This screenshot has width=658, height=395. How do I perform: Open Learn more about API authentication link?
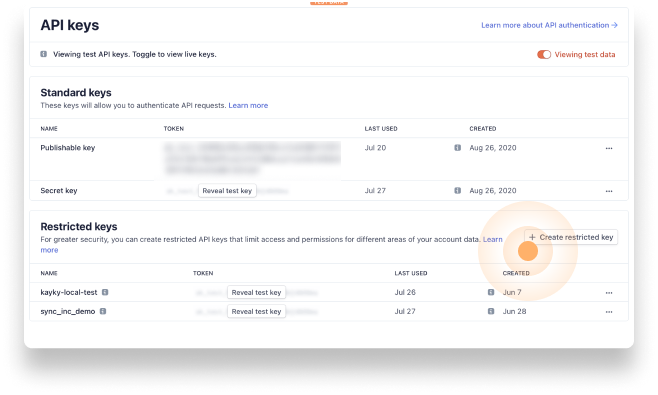tap(549, 25)
